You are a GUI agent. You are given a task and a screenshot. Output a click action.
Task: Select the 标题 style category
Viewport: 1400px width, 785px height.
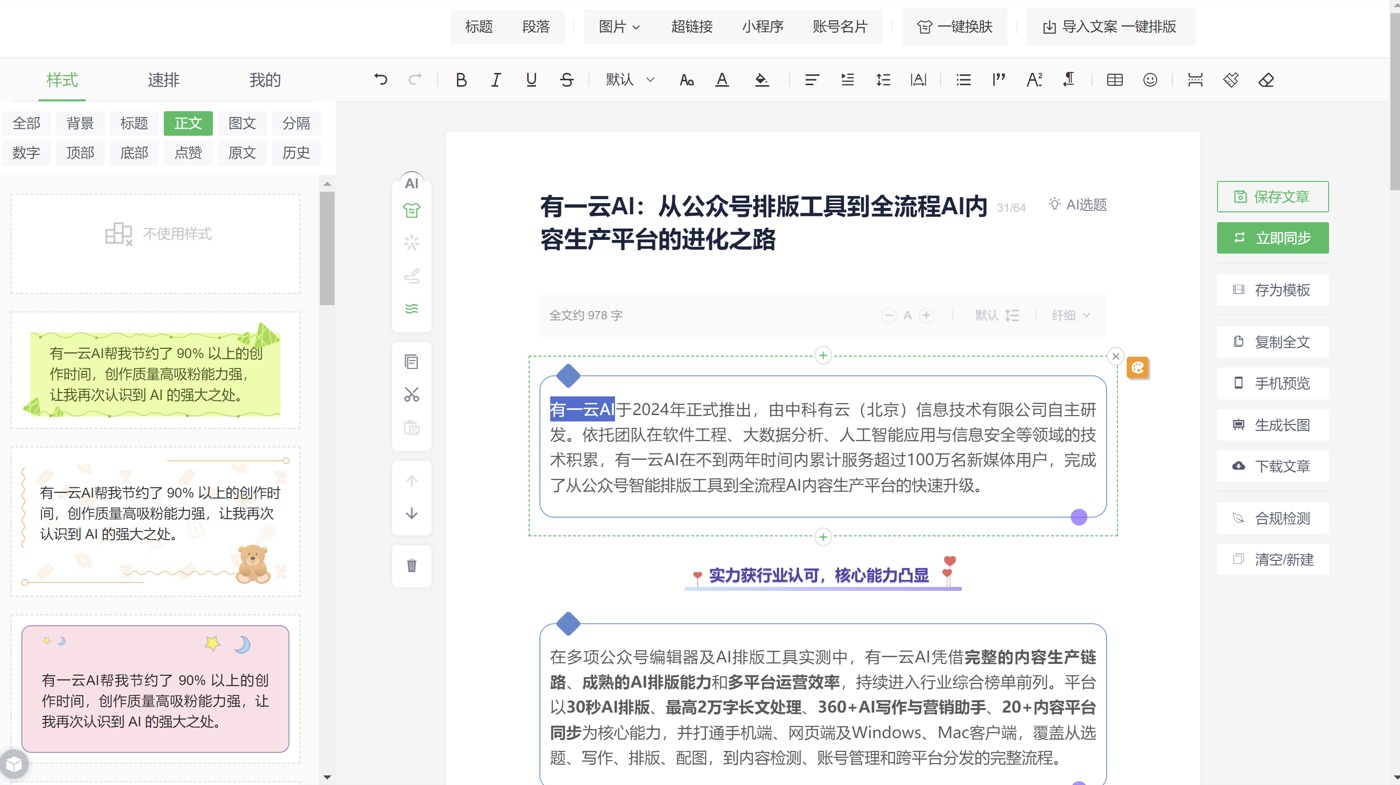[x=134, y=123]
